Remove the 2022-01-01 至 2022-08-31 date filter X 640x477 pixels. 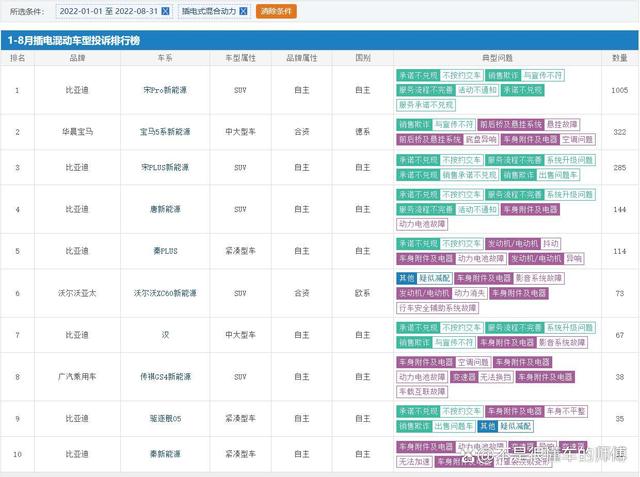point(165,11)
